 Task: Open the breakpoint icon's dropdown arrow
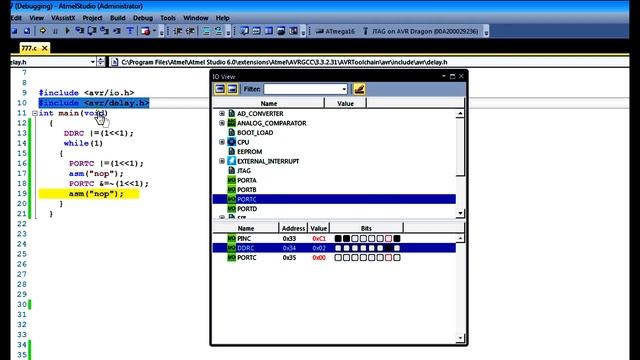tap(154, 31)
